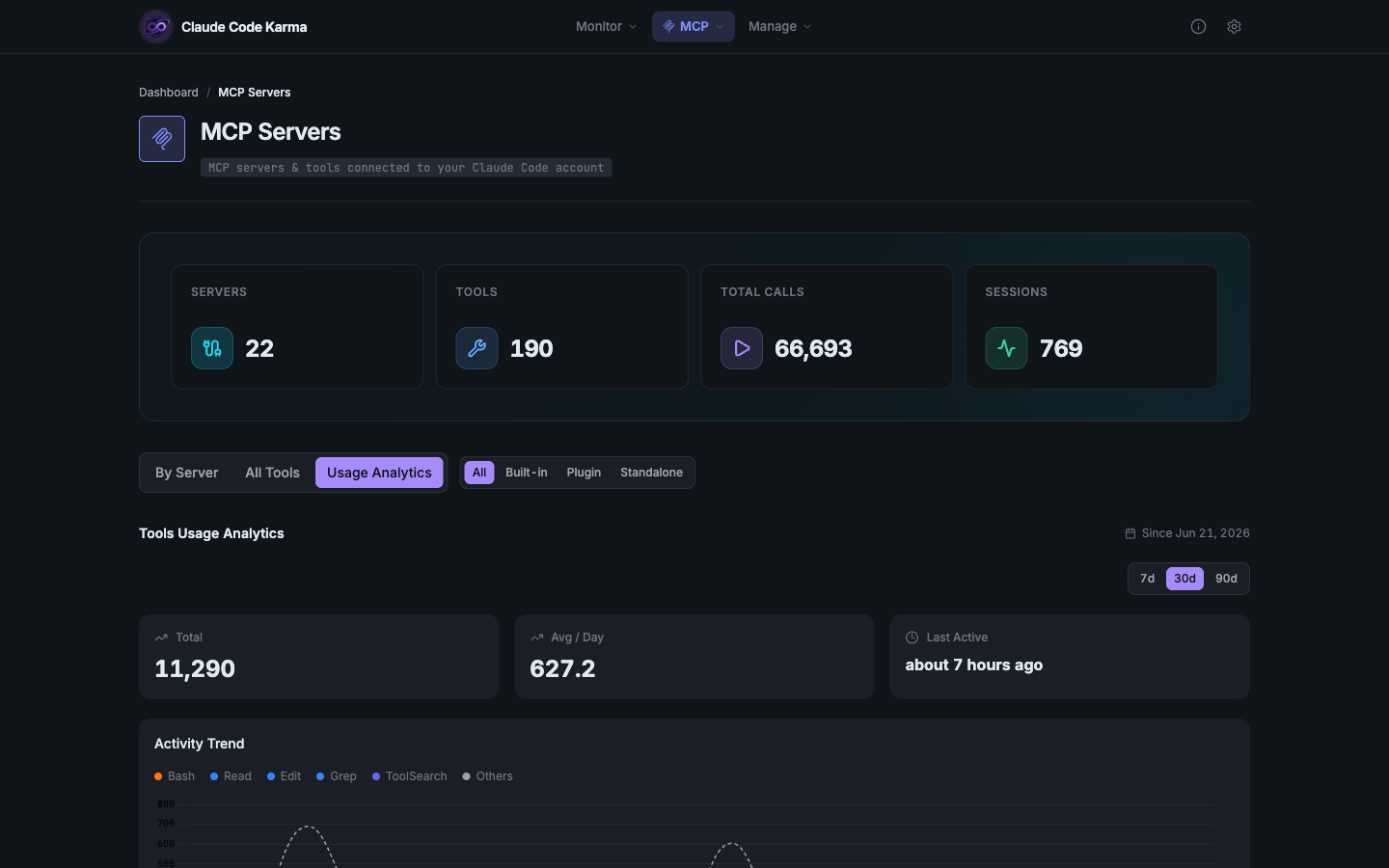Set time range to 7d

coord(1147,579)
